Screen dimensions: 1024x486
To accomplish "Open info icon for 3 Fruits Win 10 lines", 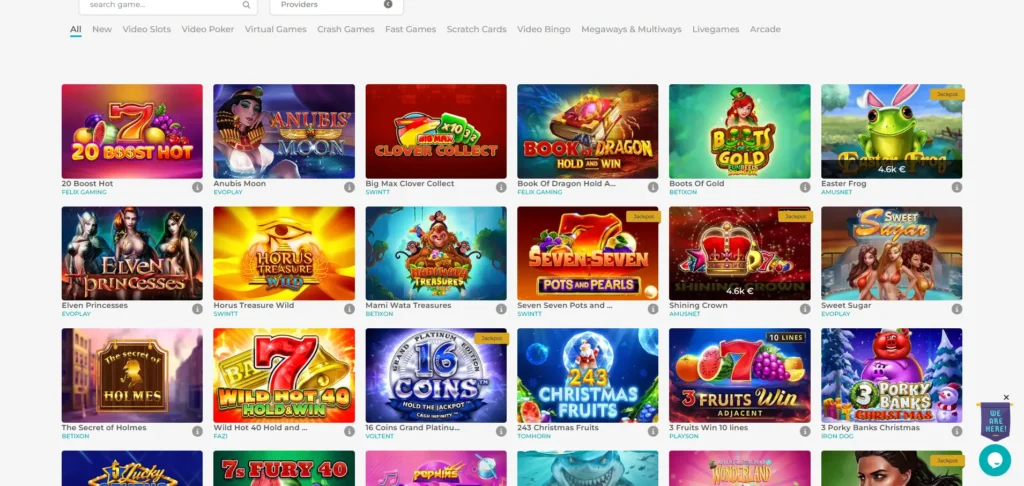I will click(x=805, y=431).
